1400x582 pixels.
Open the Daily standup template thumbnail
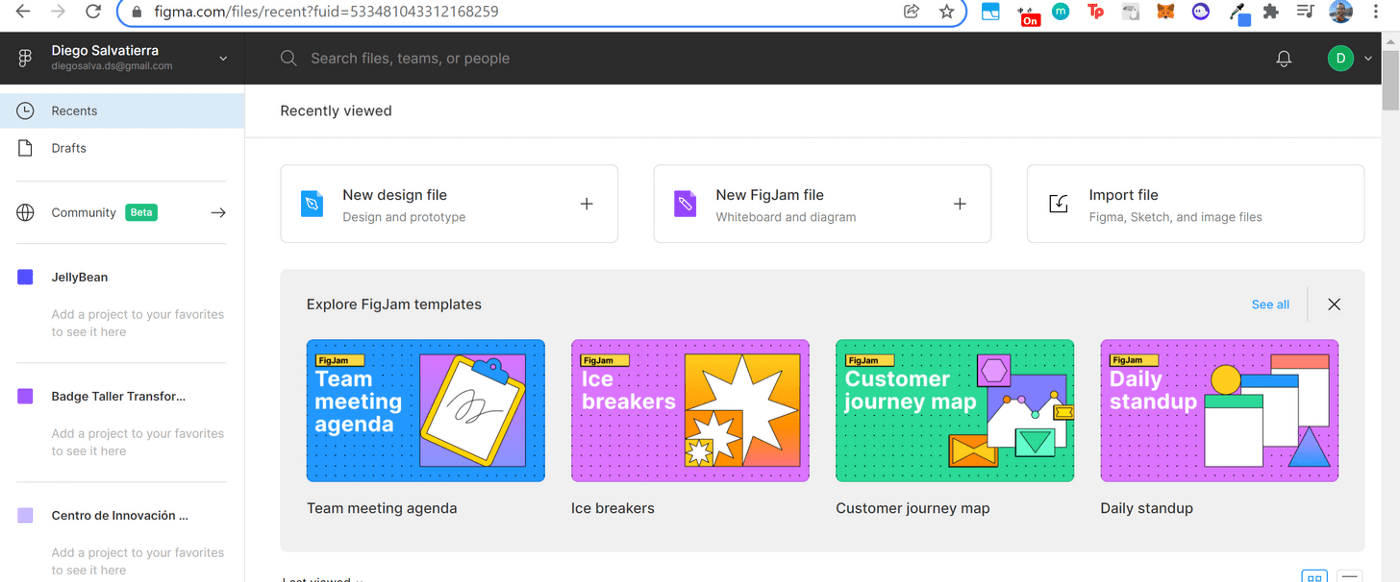(1219, 411)
